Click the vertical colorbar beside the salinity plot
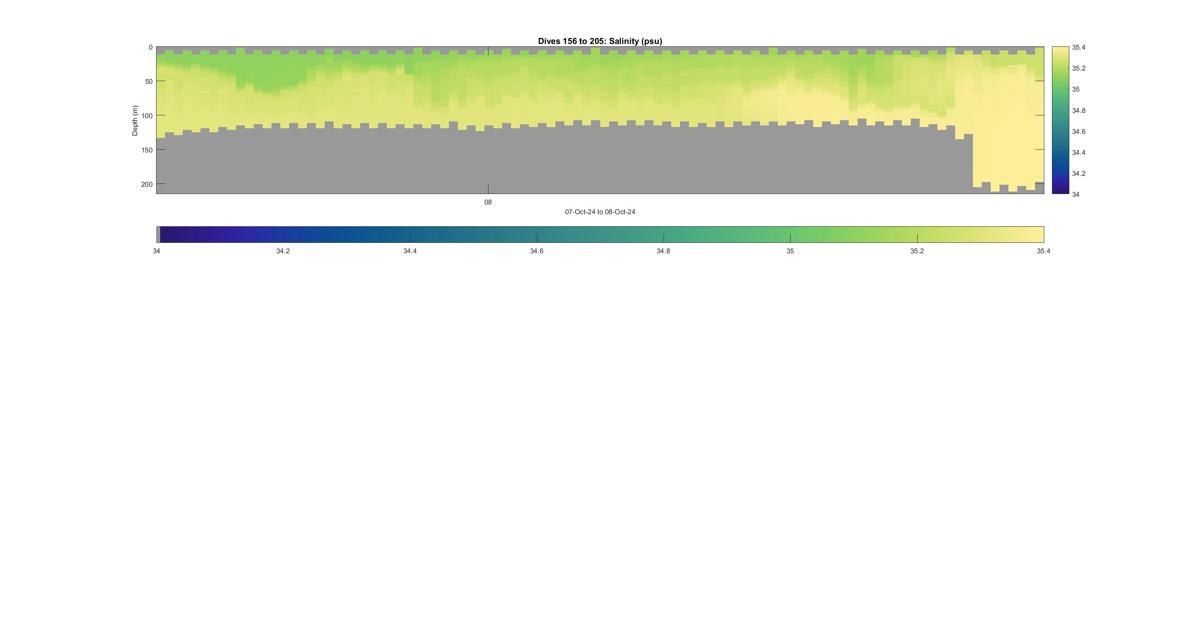Viewport: 1200px width, 622px height. 1060,120
